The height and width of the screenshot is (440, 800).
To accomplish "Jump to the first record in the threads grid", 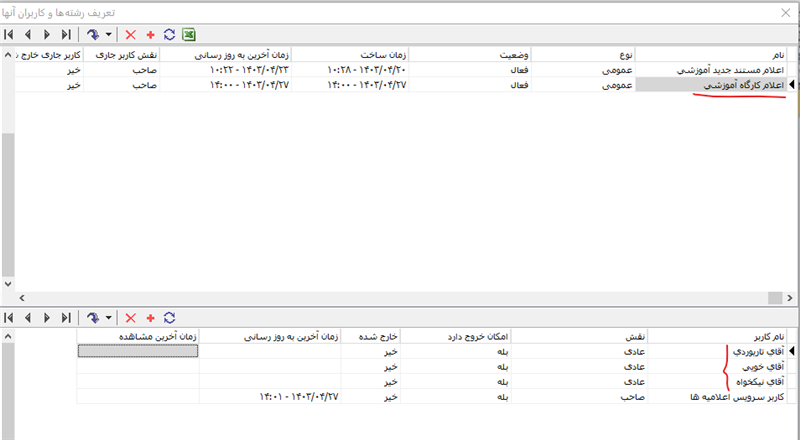I will (9, 34).
